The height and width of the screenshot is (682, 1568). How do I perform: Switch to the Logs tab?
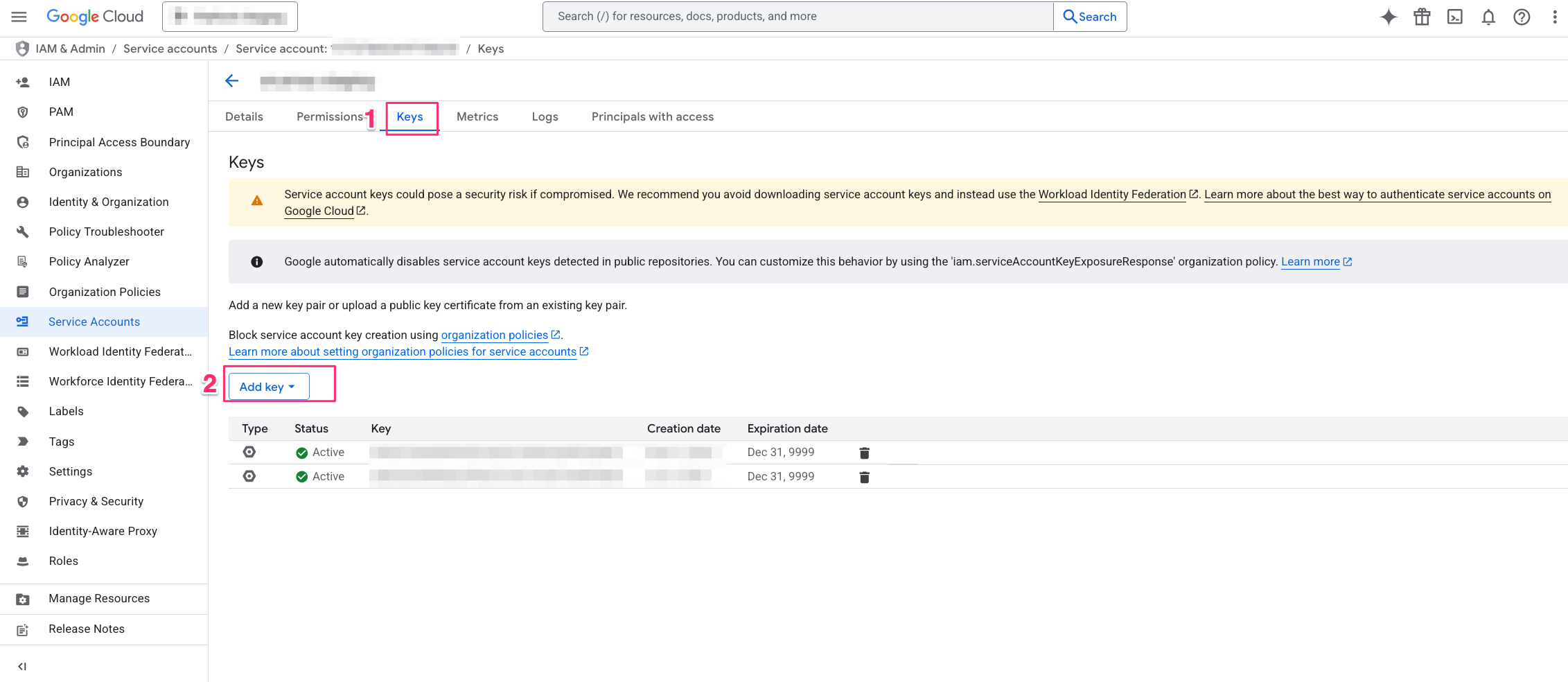545,116
